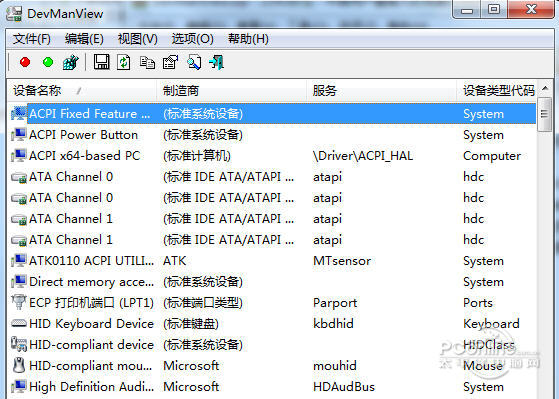Image resolution: width=559 pixels, height=399 pixels.
Task: Click the printer port icon of ECP LPT1 row
Action: [19, 302]
